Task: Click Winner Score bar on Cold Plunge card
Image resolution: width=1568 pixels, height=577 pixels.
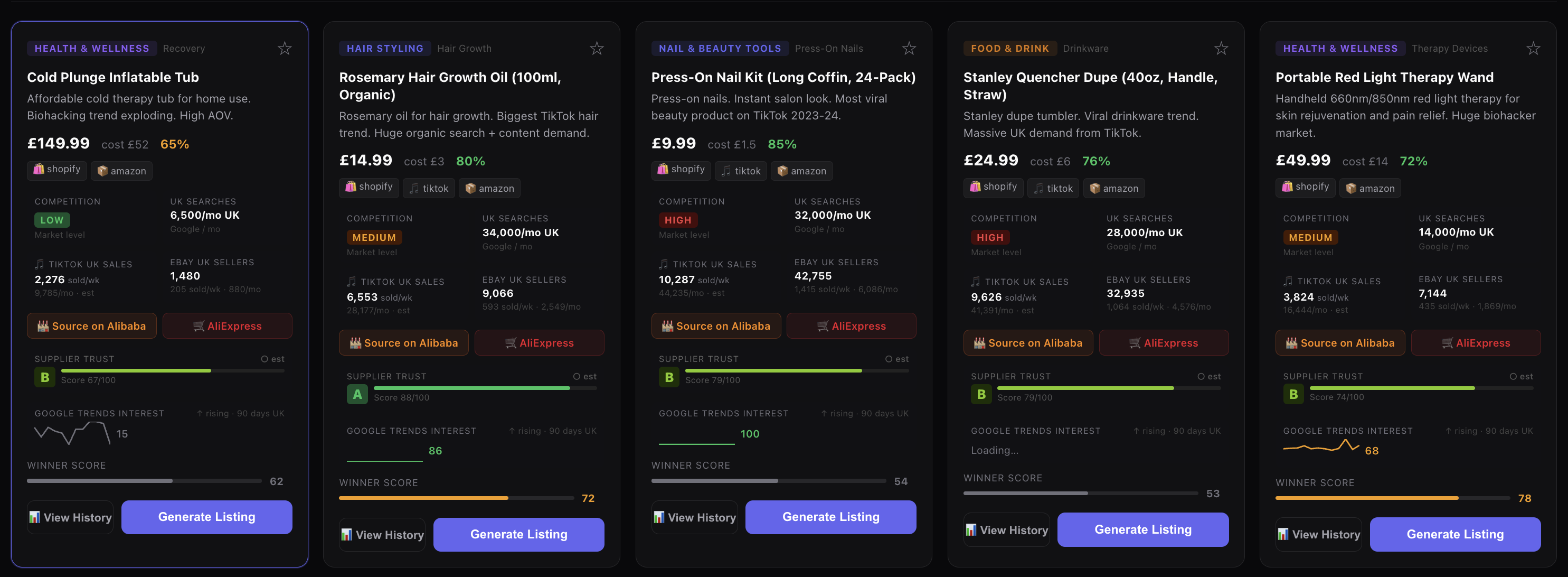Action: (x=144, y=481)
